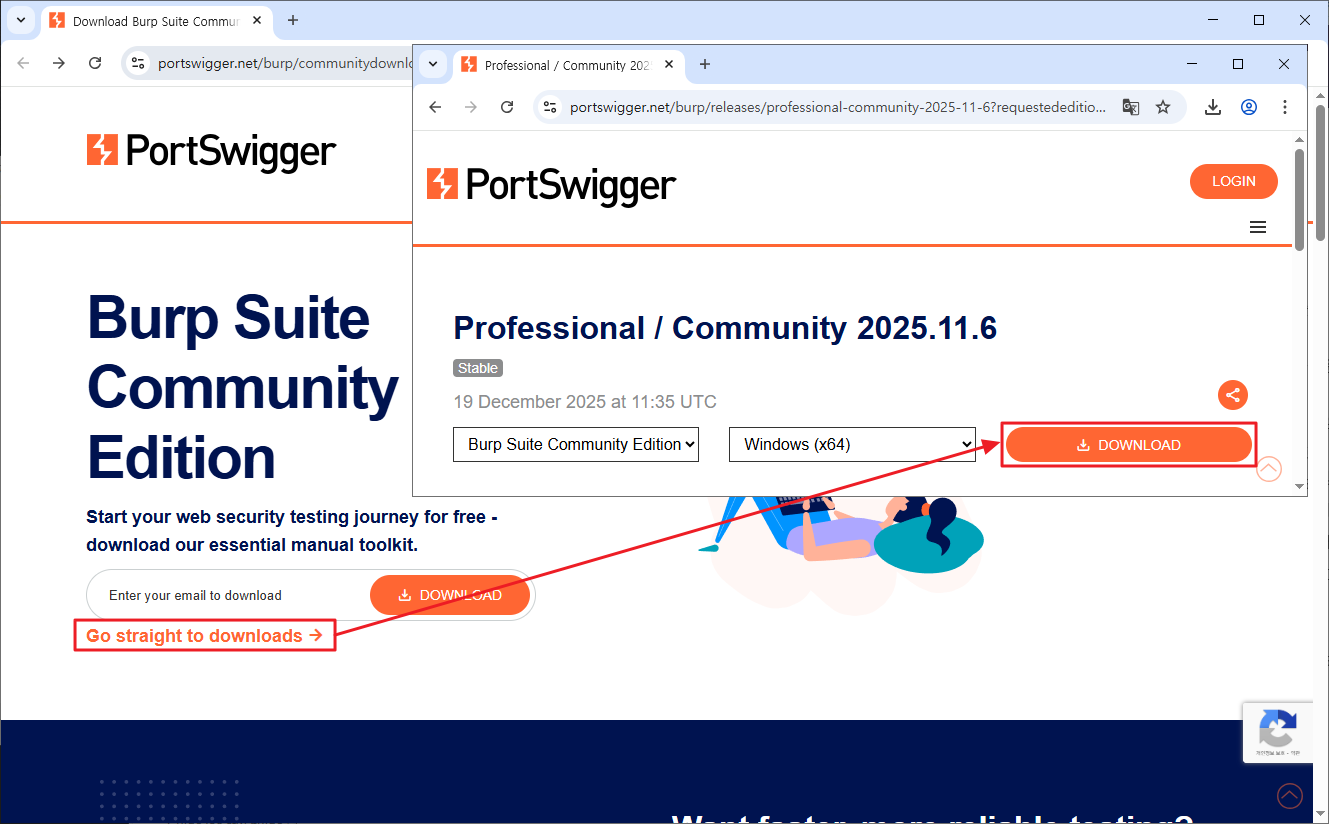1329x824 pixels.
Task: Click the Go straight to downloads link
Action: pos(204,635)
